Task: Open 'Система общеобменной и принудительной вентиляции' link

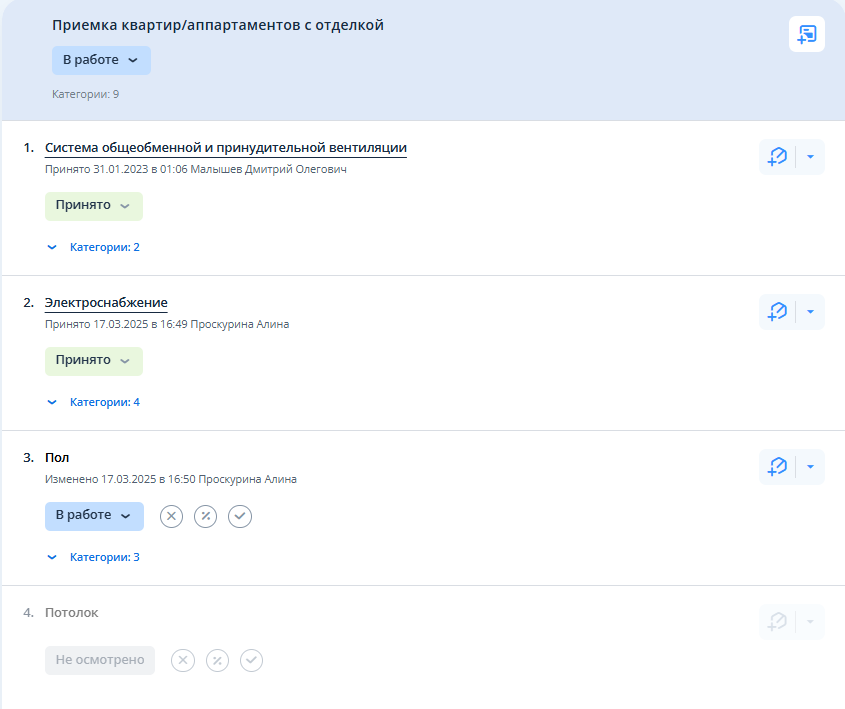Action: pyautogui.click(x=226, y=148)
